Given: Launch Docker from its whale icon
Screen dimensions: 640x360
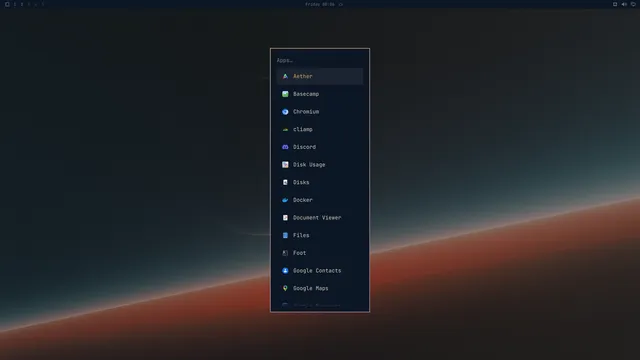Looking at the screenshot, I should [x=285, y=200].
